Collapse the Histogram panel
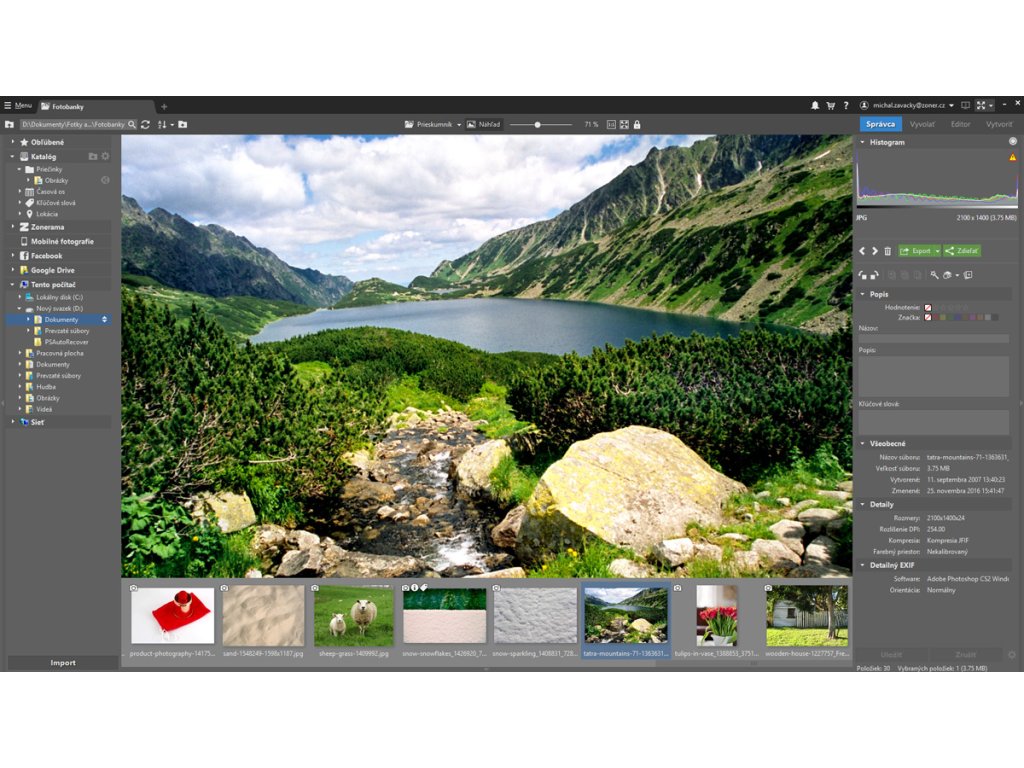 coord(863,142)
